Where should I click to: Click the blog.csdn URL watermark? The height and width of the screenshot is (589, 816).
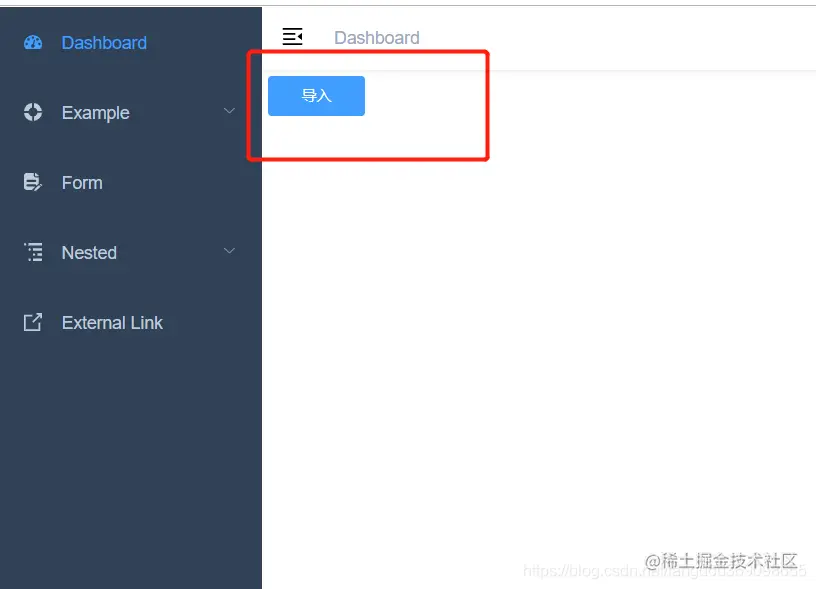665,571
